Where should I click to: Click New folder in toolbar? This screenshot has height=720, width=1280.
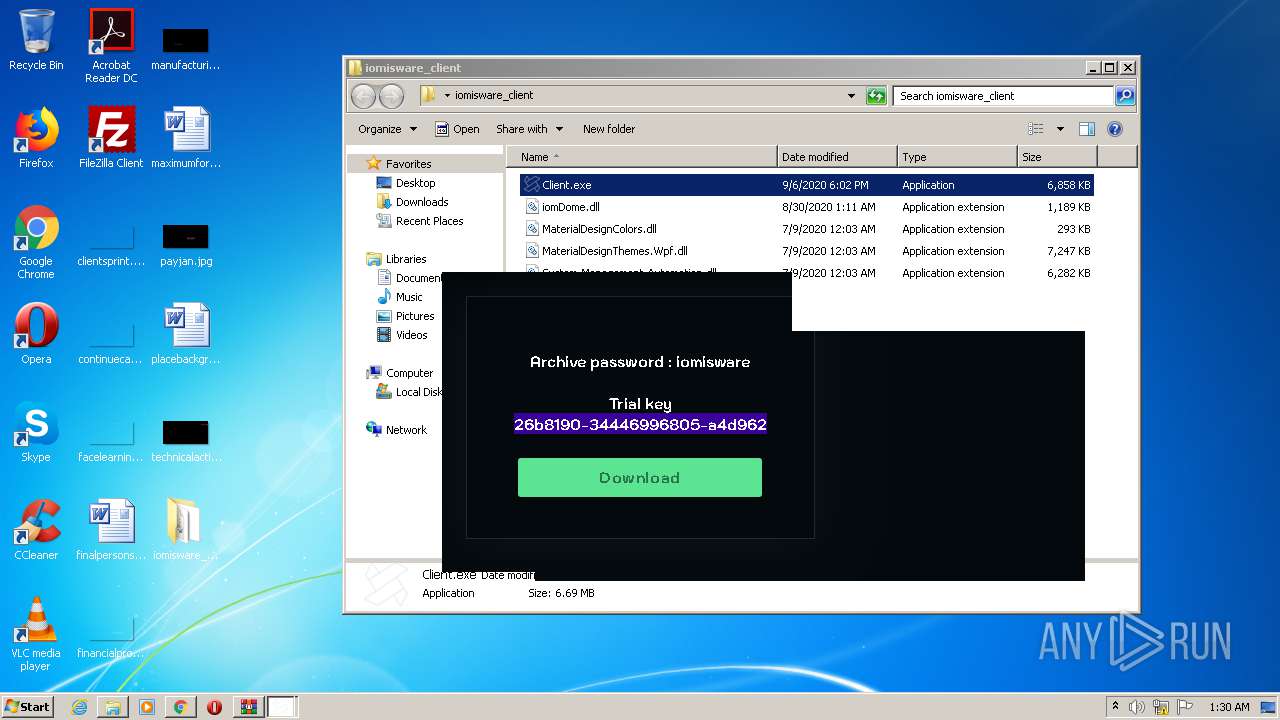[609, 129]
